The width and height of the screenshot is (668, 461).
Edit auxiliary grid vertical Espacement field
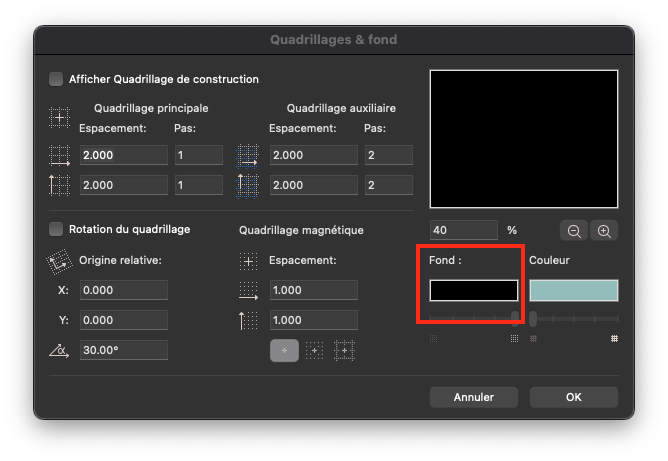click(314, 185)
